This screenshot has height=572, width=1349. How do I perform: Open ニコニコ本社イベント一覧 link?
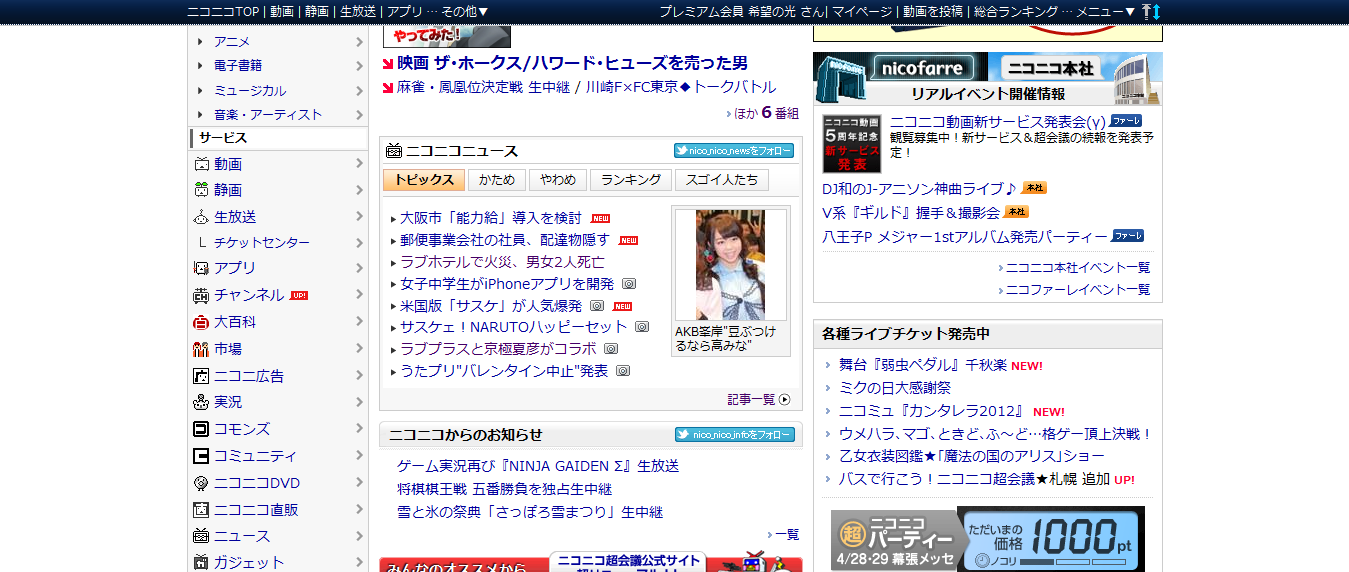[x=1078, y=267]
